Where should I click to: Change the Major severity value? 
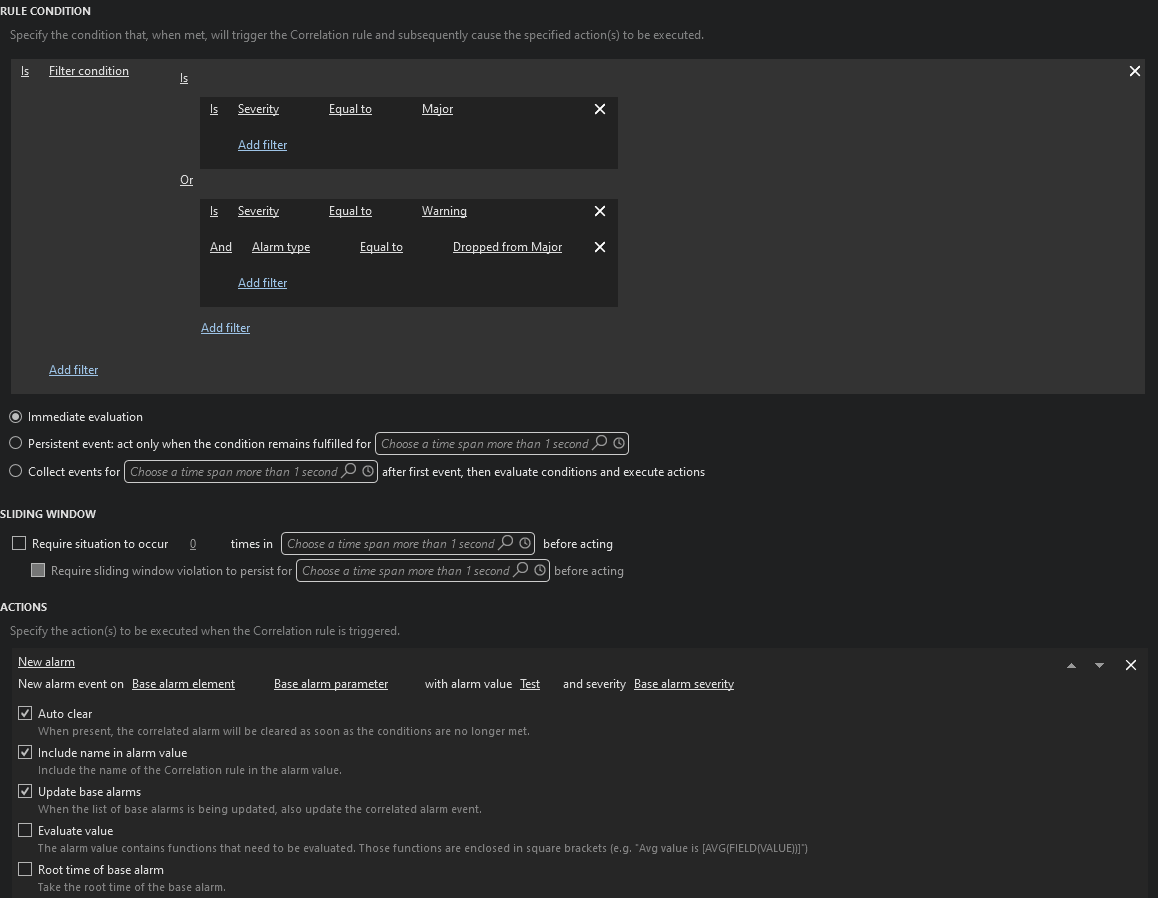coord(437,109)
